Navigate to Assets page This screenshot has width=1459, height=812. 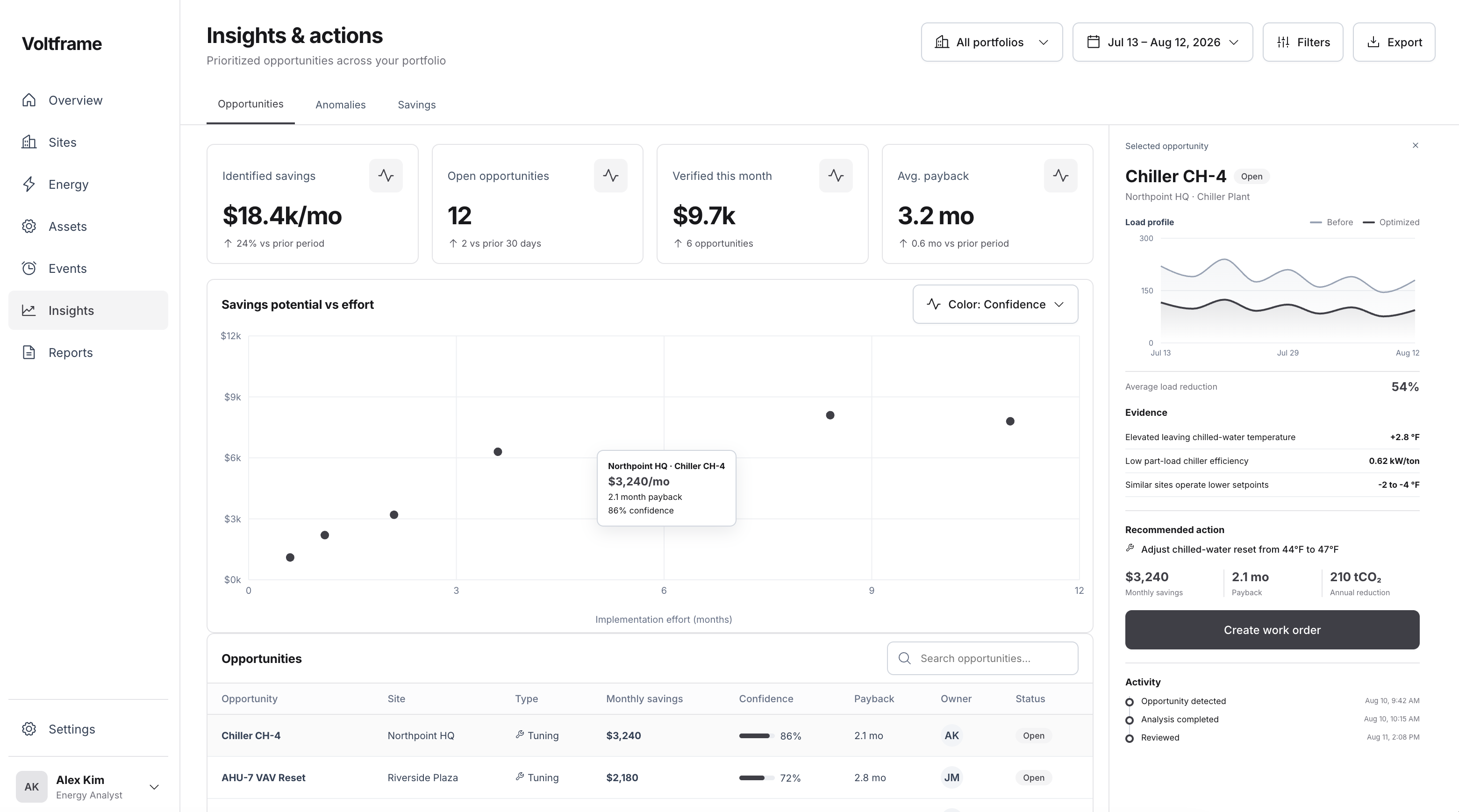pyautogui.click(x=88, y=227)
